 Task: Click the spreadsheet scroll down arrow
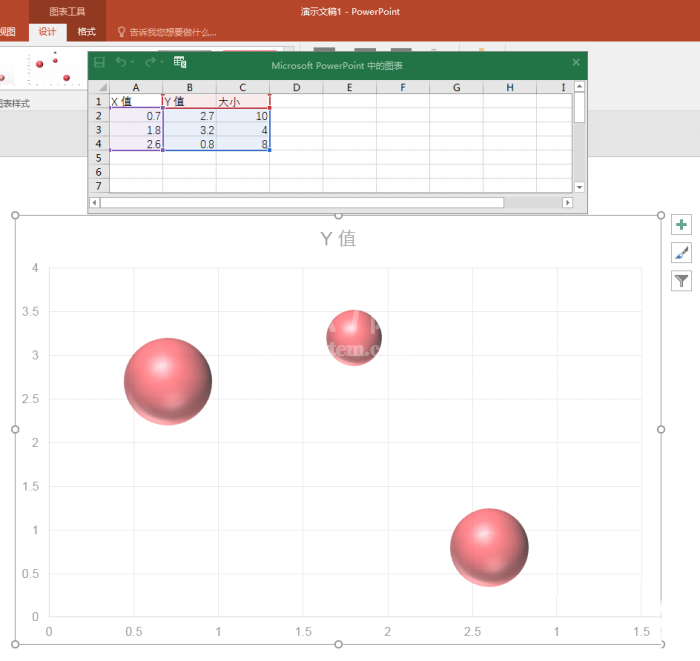[579, 187]
